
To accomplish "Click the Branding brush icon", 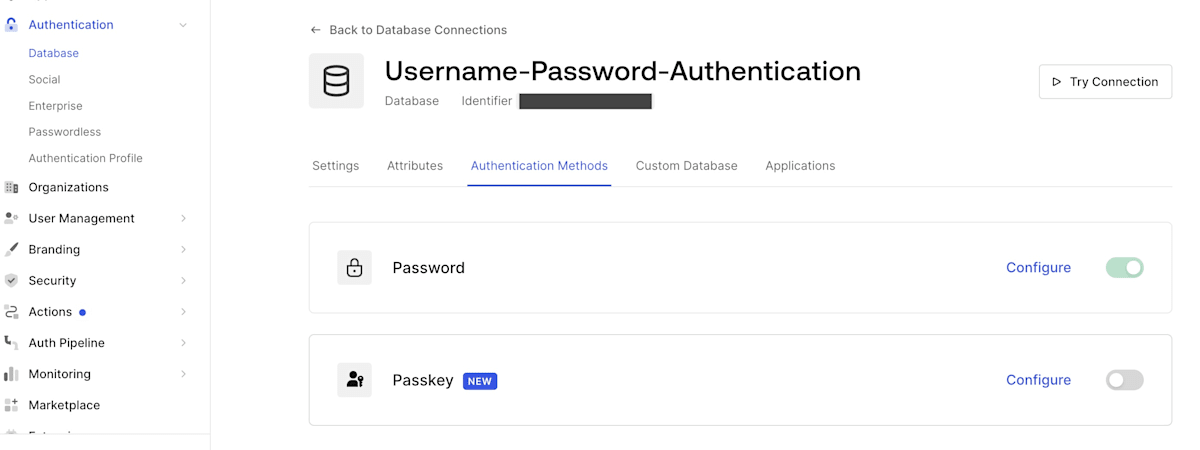I will click(12, 249).
